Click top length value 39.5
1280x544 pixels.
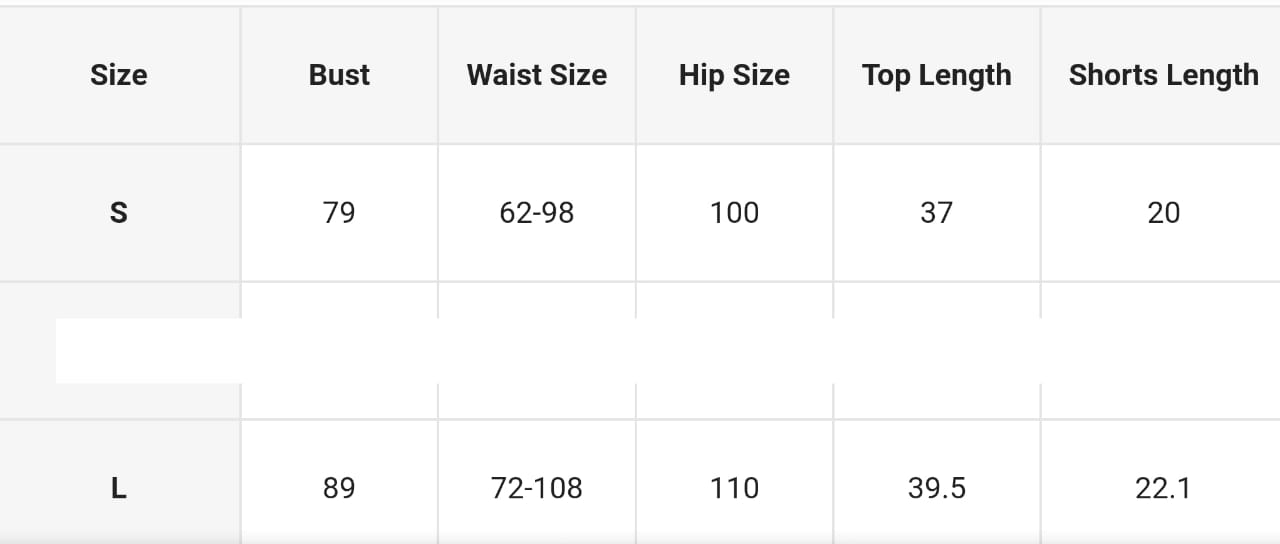tap(937, 488)
